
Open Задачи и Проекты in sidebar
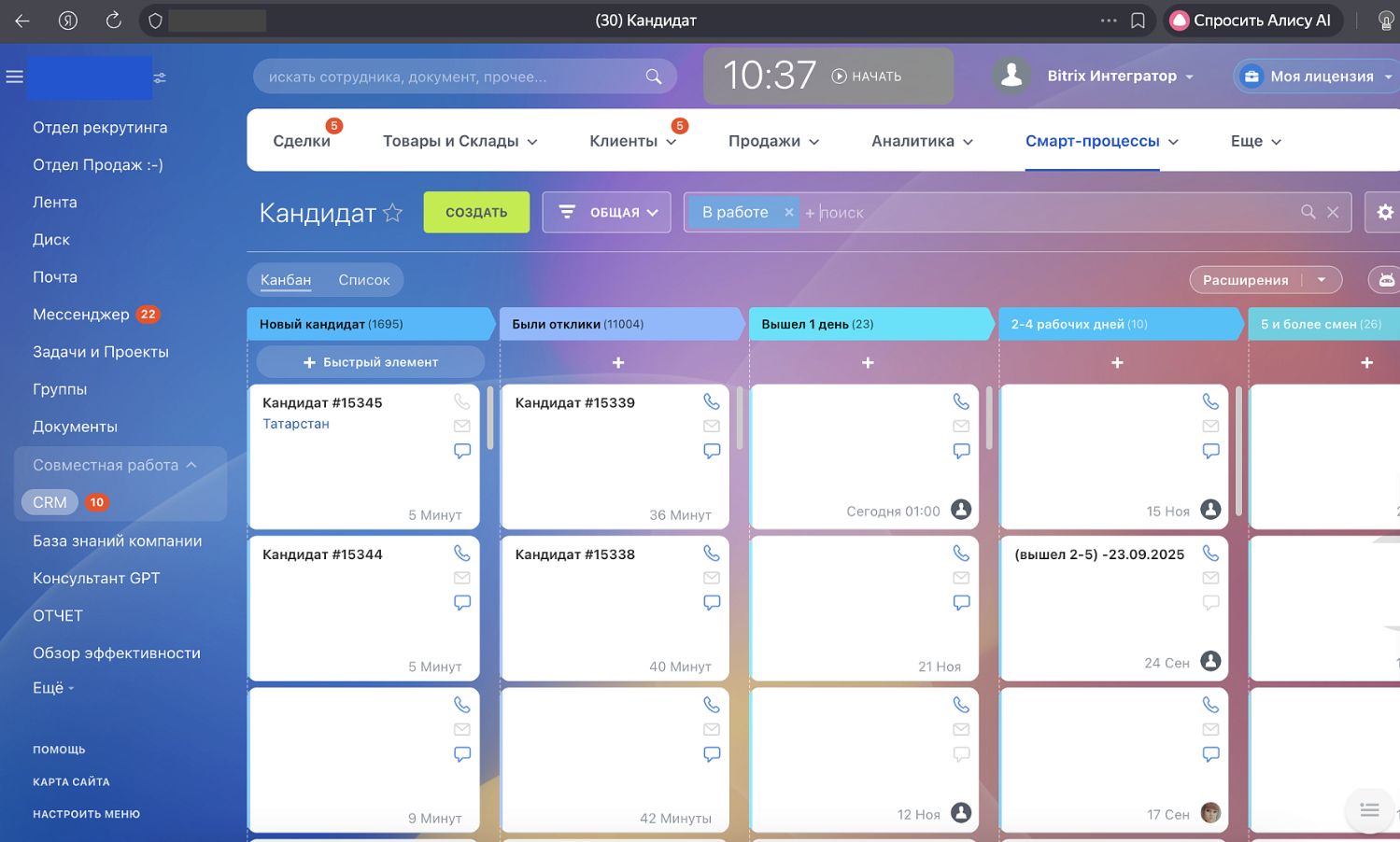point(101,352)
